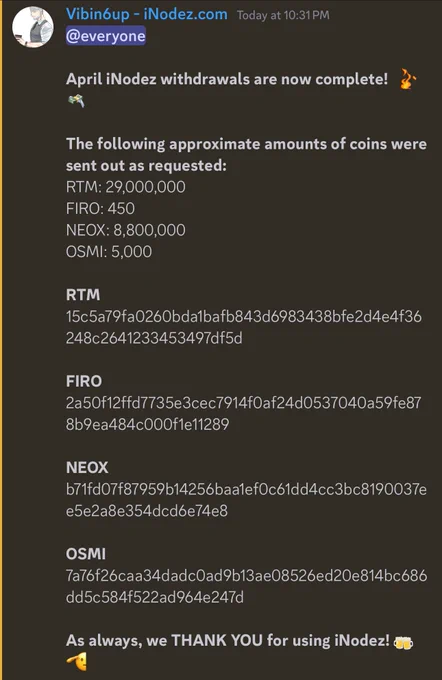Click the Today at 10:31 PM timestamp
Viewport: 442px width, 680px height.
tap(283, 16)
